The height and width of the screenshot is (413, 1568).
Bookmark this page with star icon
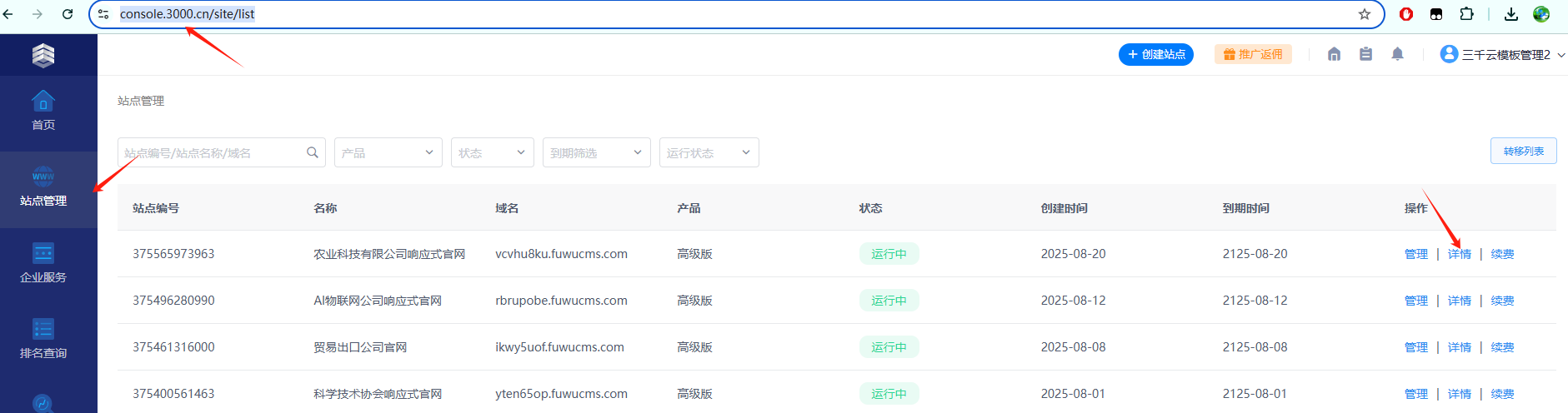(x=1365, y=14)
